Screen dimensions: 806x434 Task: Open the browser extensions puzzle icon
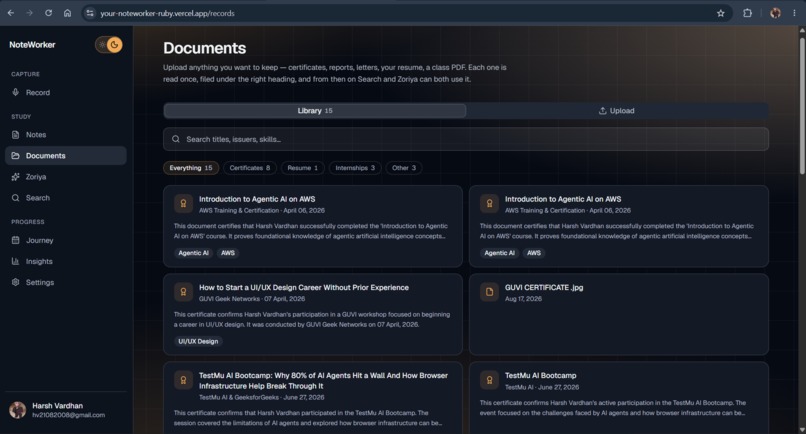click(x=747, y=13)
